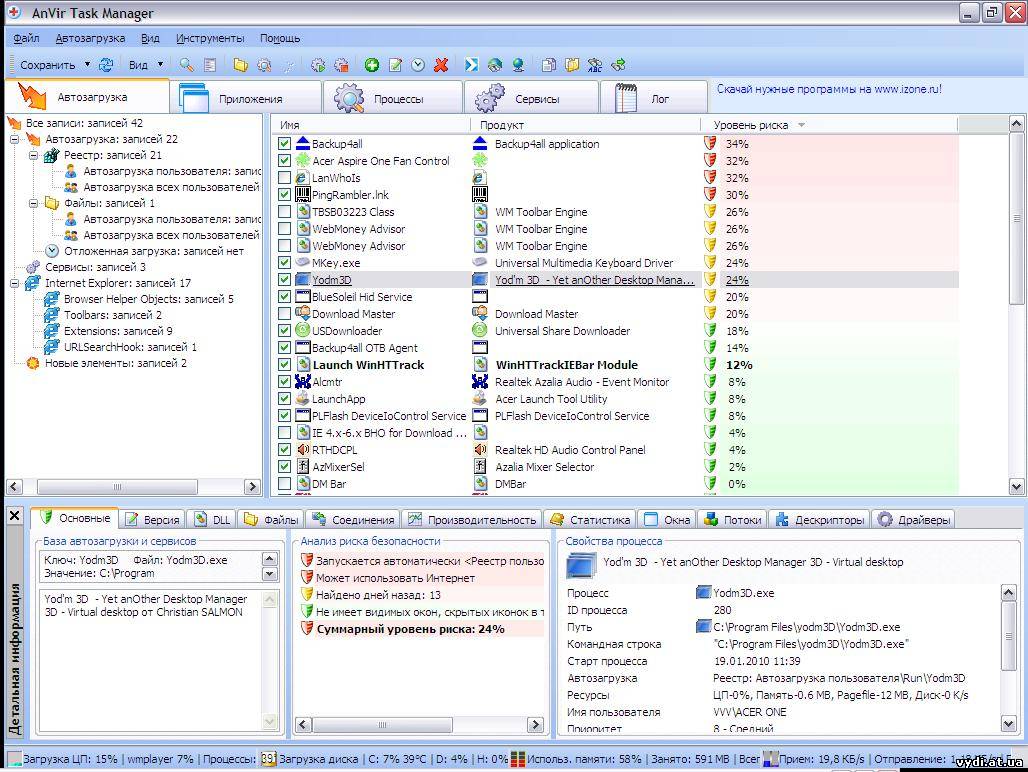Open the Автозагрузка menu in the menu bar
This screenshot has height=772, width=1028.
pyautogui.click(x=90, y=38)
